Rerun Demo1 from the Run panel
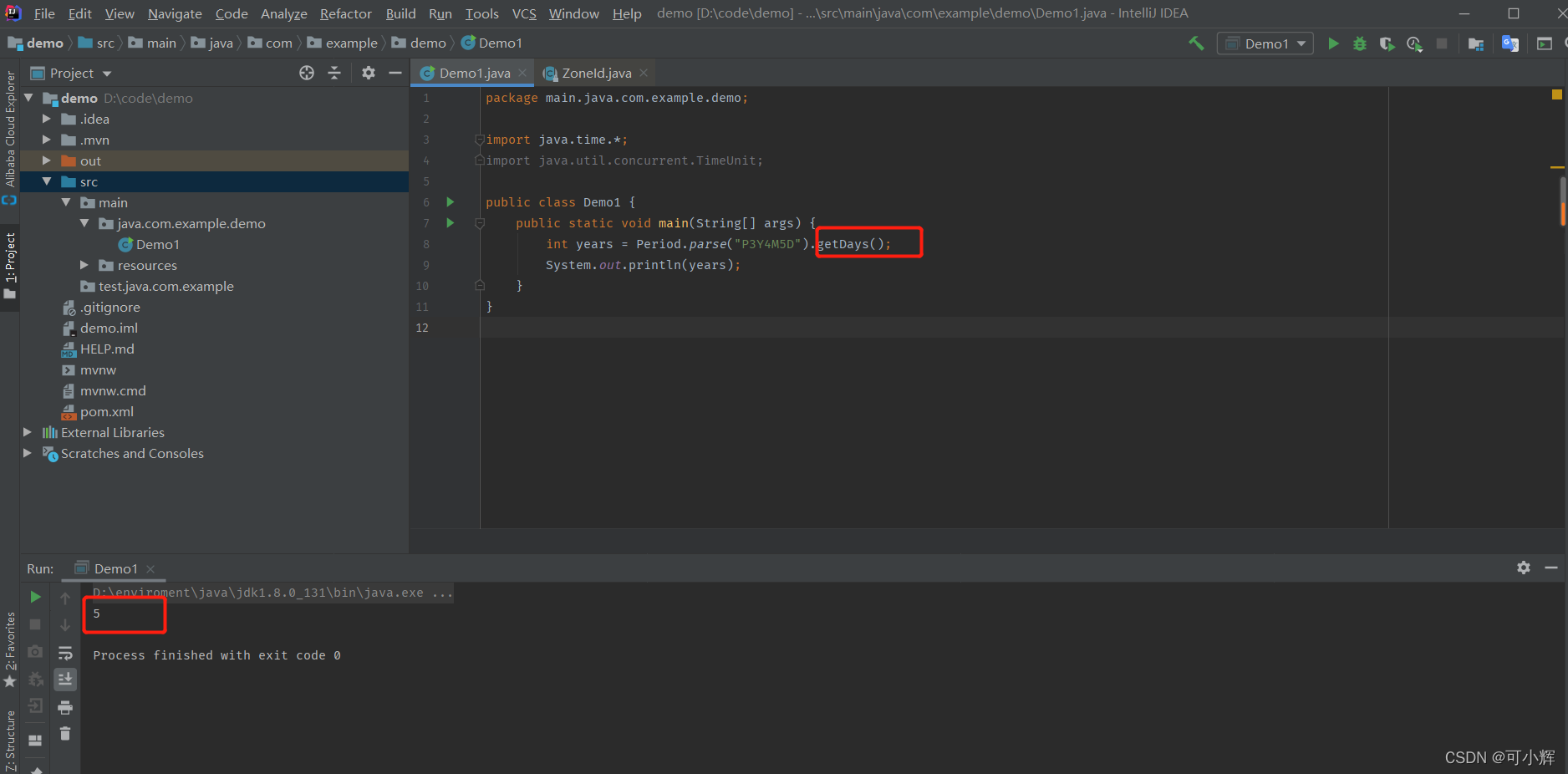Image resolution: width=1568 pixels, height=774 pixels. 34,597
